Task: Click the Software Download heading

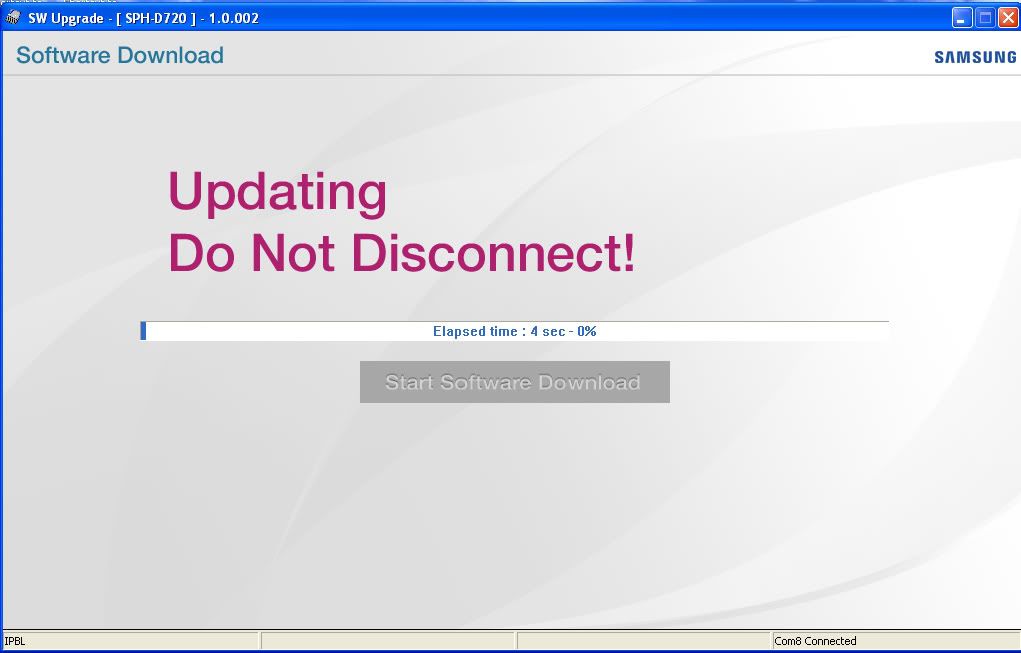Action: tap(120, 55)
